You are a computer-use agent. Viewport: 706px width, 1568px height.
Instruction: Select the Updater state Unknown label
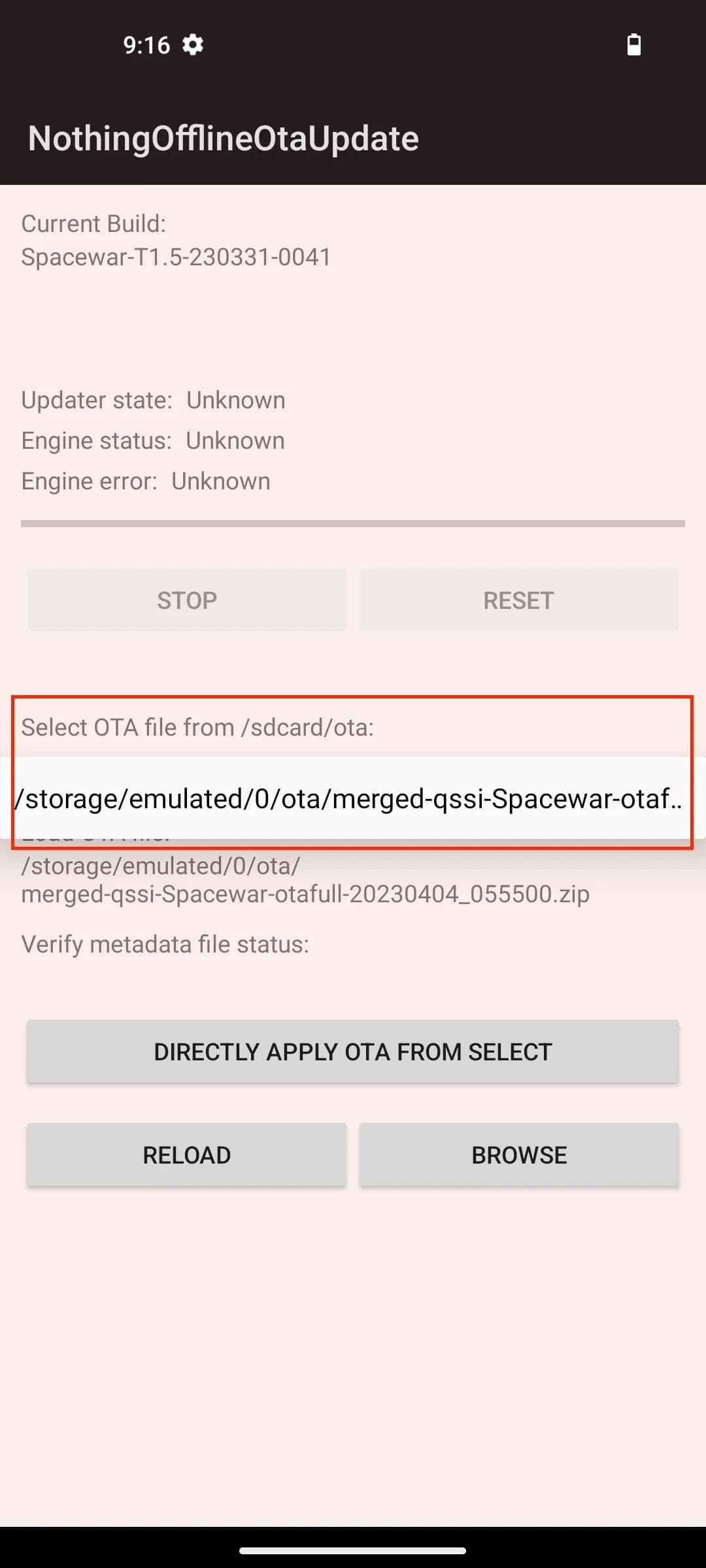tap(153, 400)
